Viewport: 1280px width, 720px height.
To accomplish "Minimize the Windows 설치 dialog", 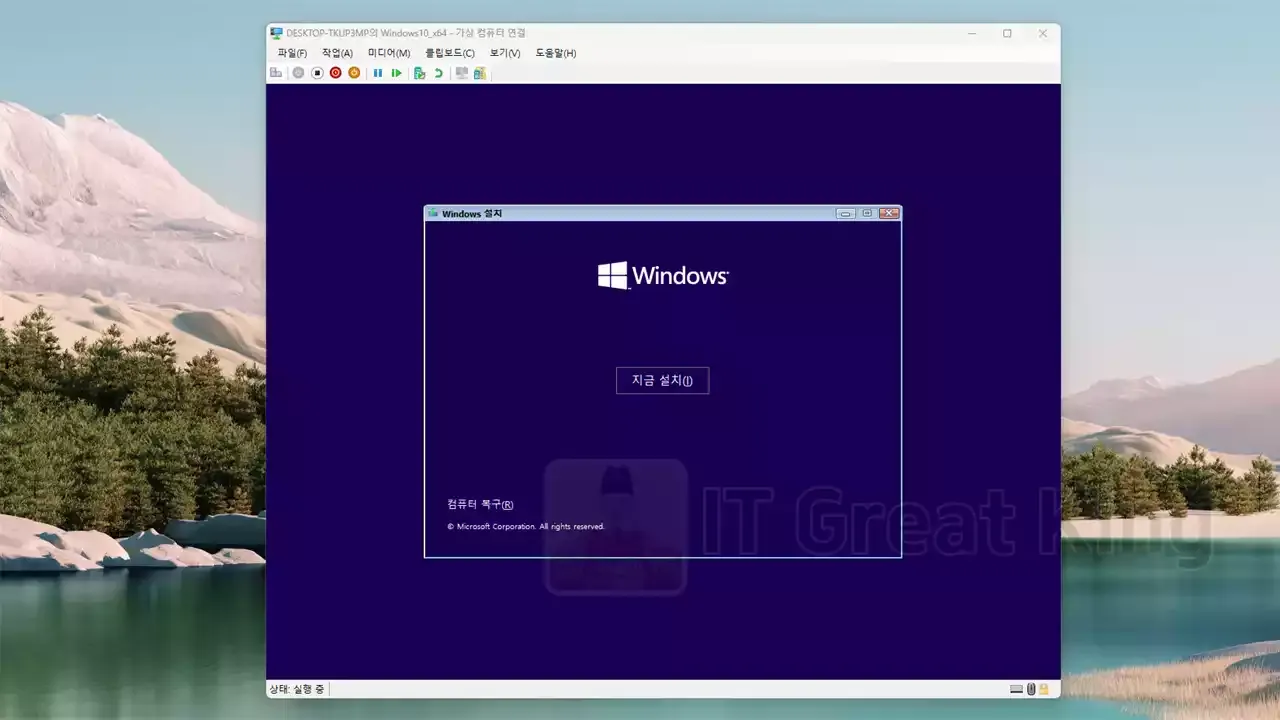I will 846,213.
